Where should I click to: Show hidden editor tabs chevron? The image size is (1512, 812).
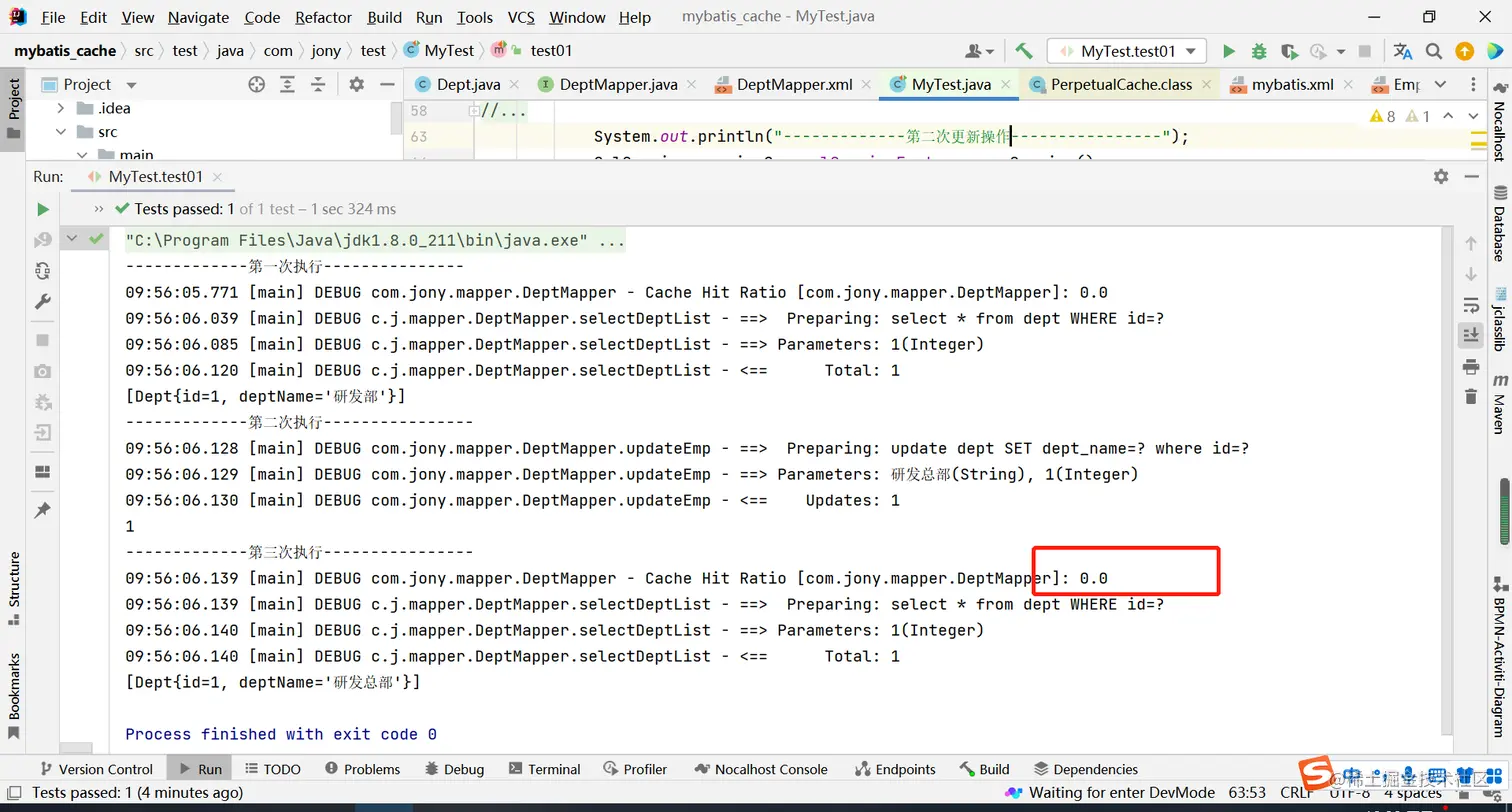[x=1441, y=85]
